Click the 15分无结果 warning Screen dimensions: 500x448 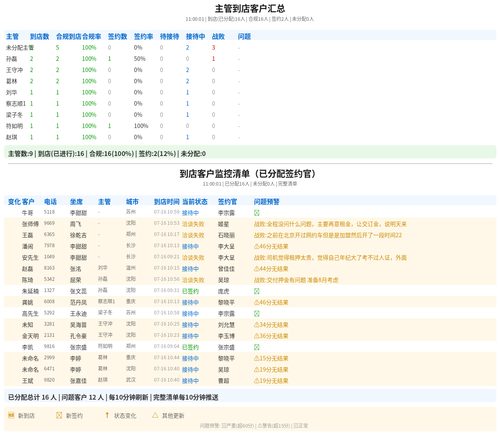271,358
